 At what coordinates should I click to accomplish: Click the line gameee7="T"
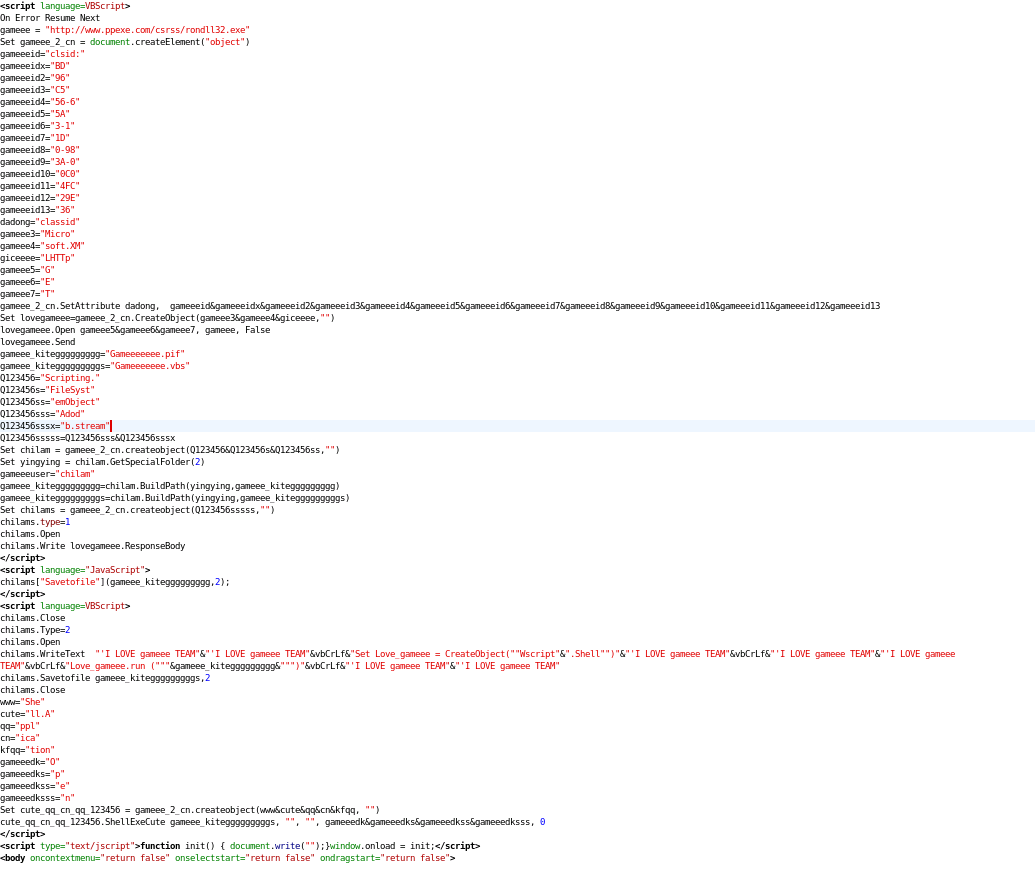[28, 294]
